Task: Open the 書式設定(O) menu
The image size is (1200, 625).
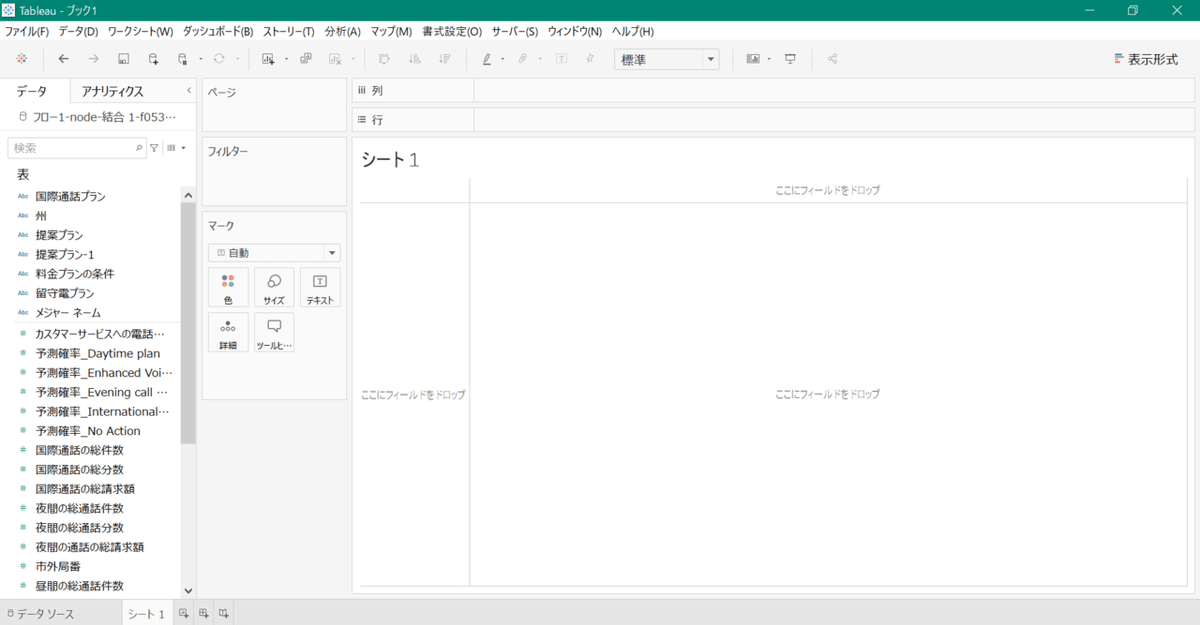Action: [452, 32]
